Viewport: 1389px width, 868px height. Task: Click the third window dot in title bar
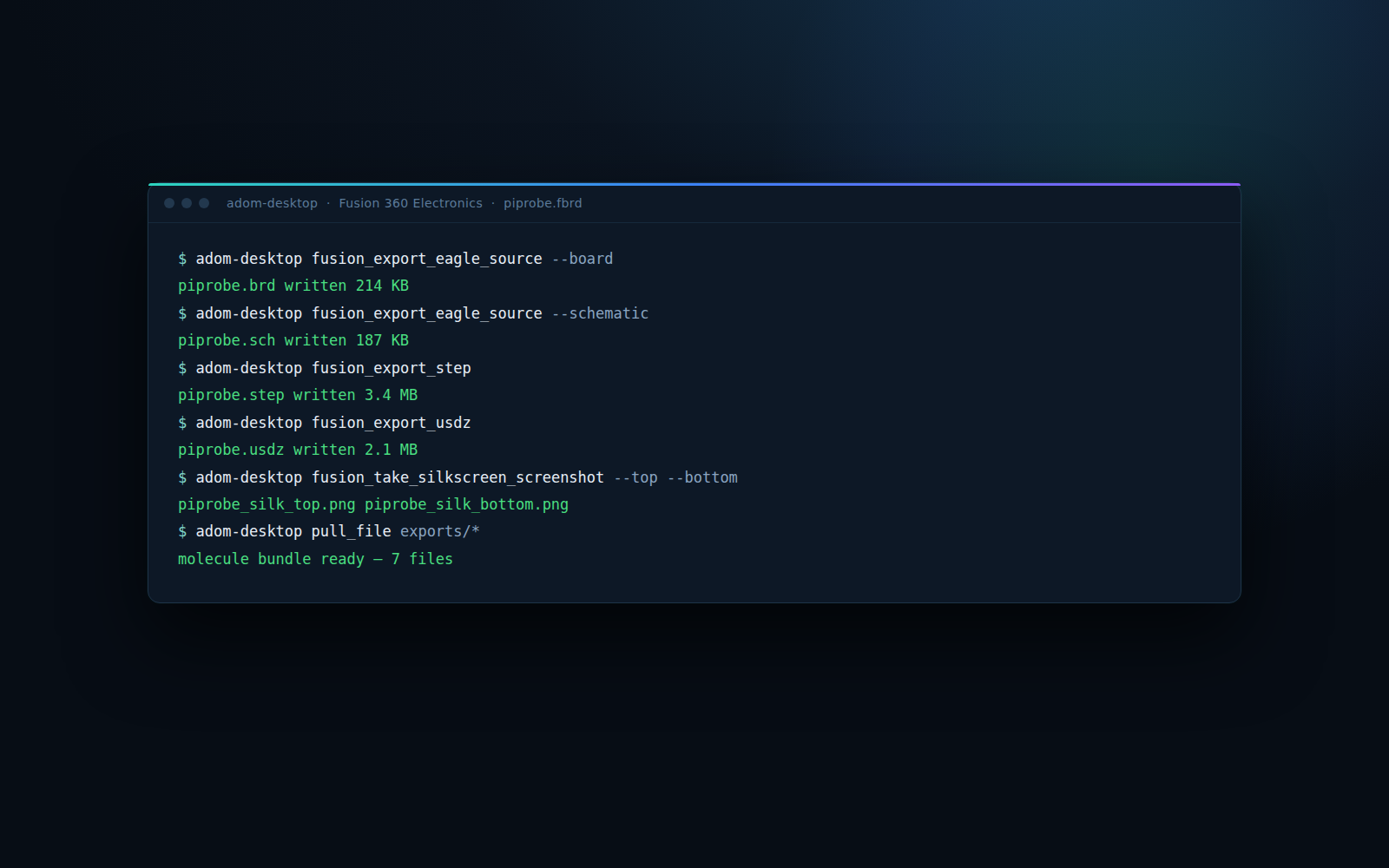coord(204,203)
